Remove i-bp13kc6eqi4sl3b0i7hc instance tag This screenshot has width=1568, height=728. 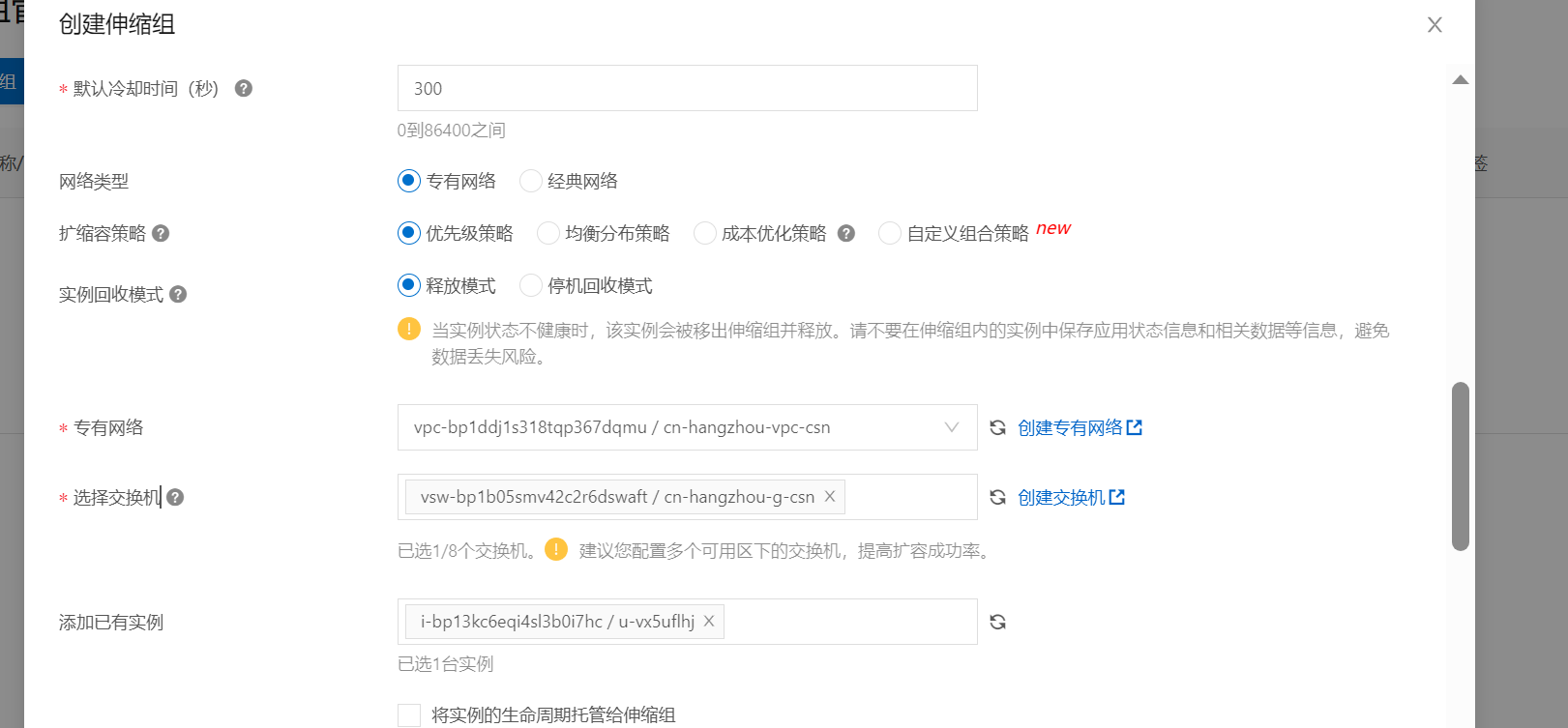coord(709,622)
